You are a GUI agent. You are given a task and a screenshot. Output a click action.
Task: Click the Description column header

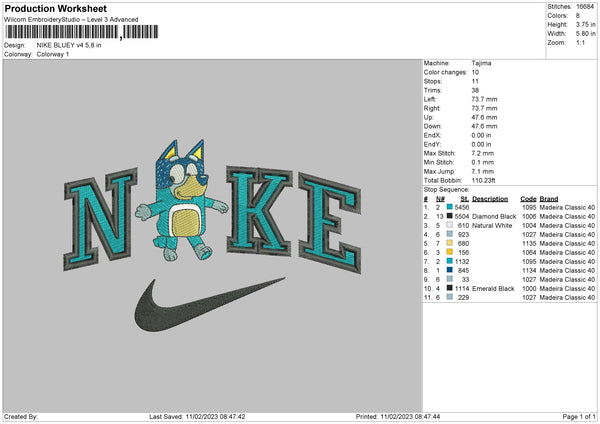(x=490, y=199)
